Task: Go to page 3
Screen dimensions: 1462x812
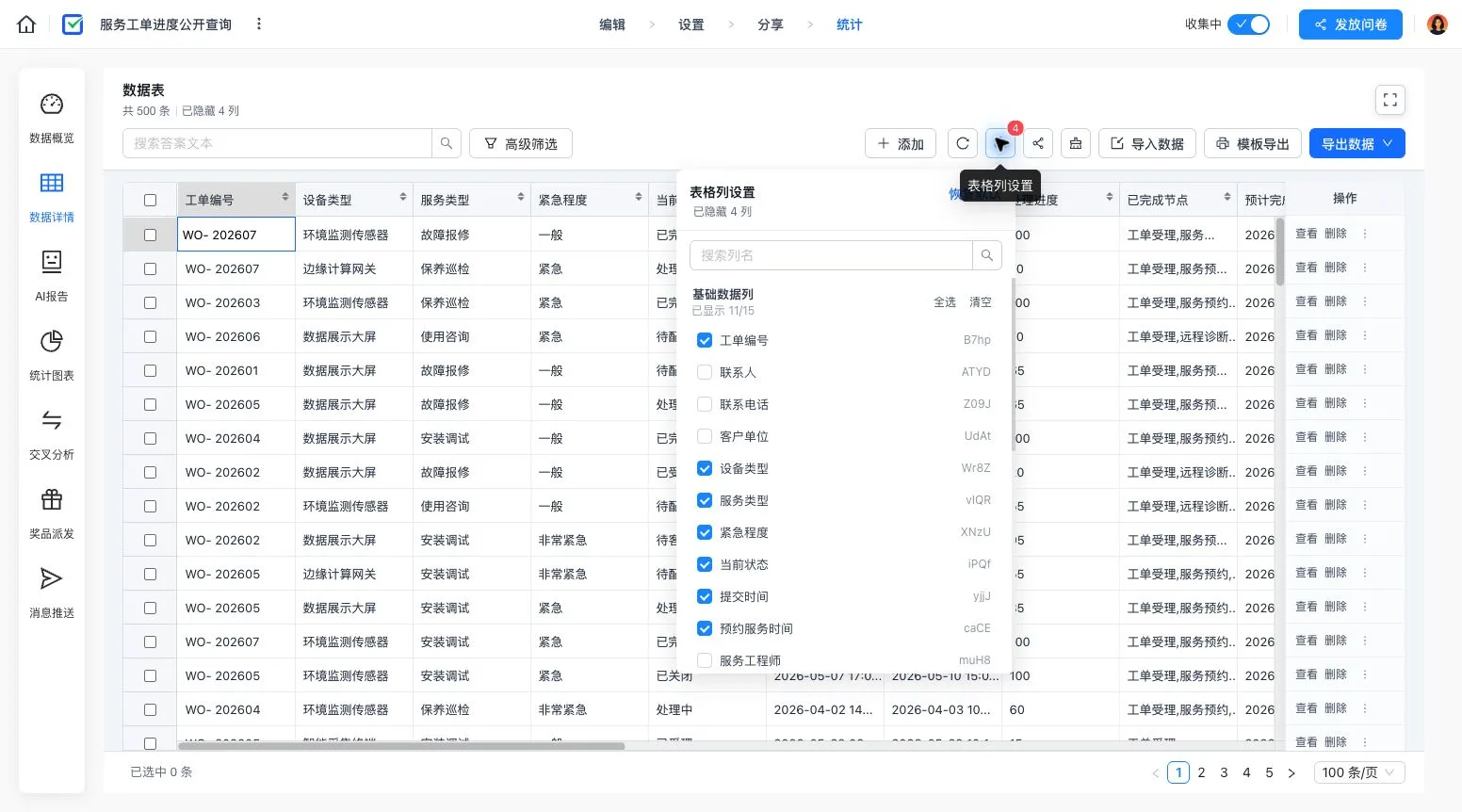Action: [1224, 772]
